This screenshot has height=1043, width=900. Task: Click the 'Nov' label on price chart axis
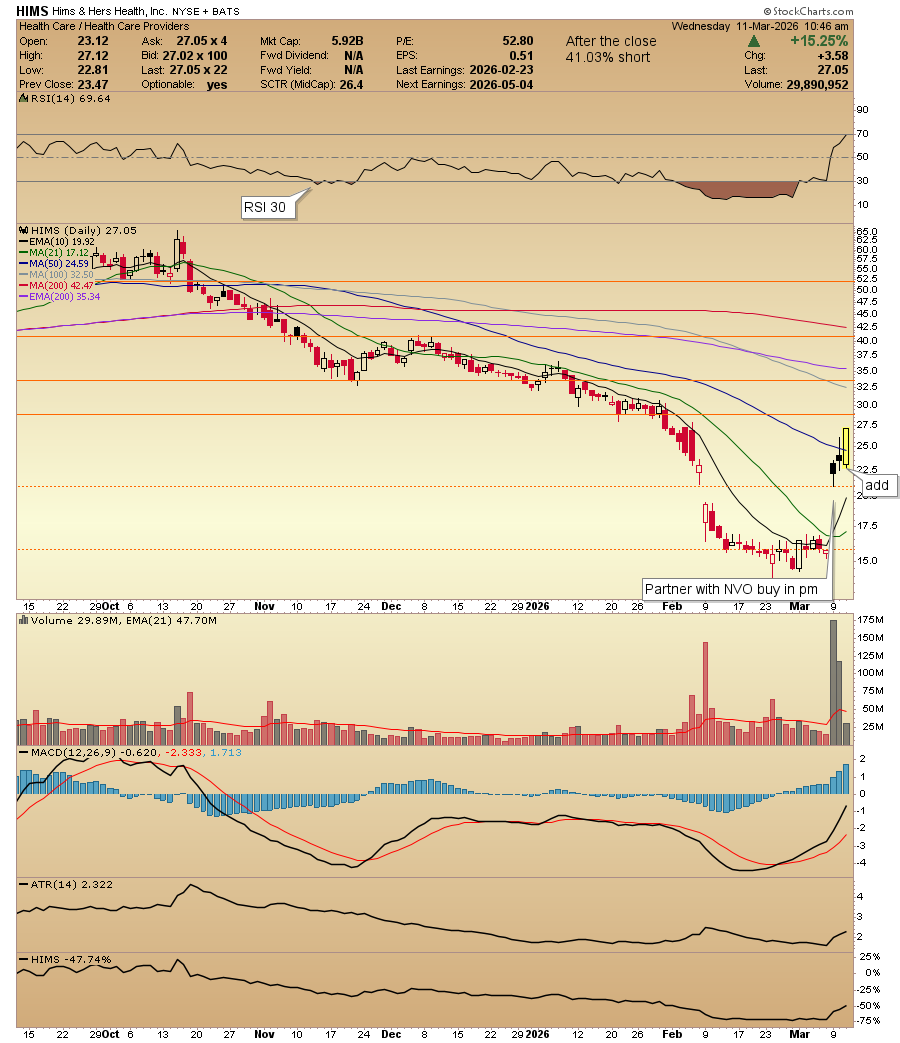(264, 606)
